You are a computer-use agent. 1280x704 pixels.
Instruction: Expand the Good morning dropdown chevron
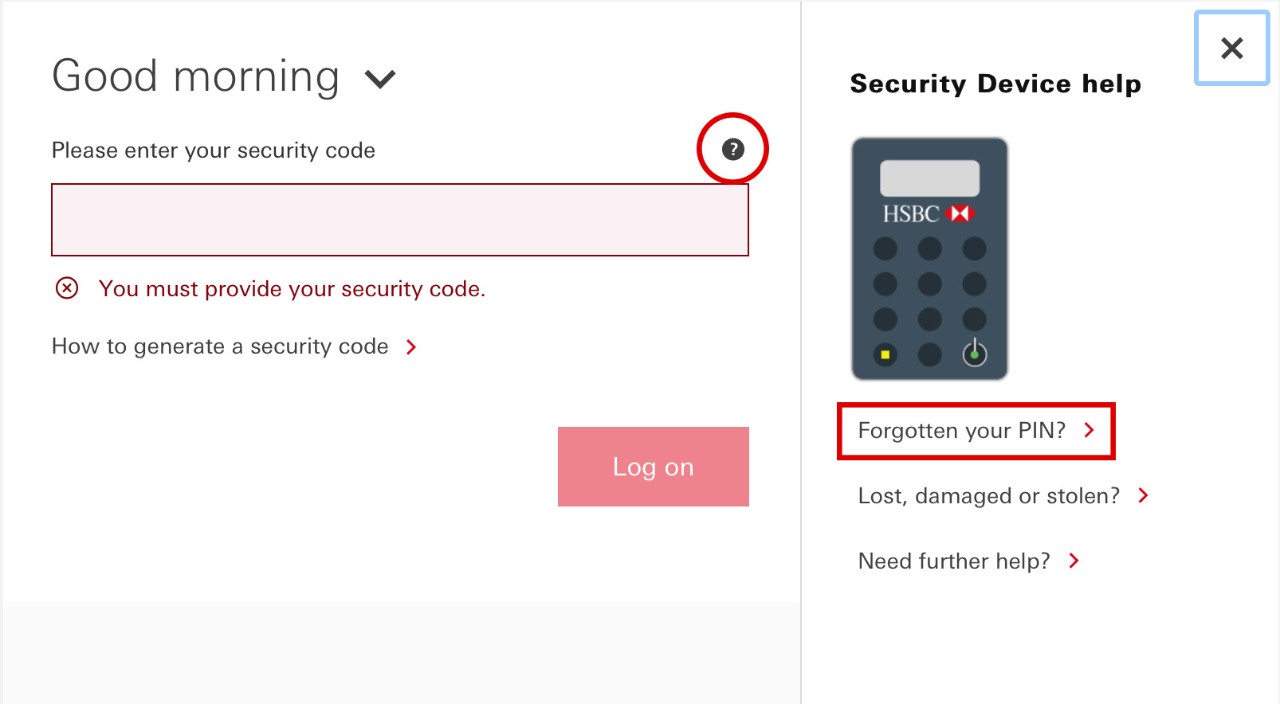pos(380,79)
